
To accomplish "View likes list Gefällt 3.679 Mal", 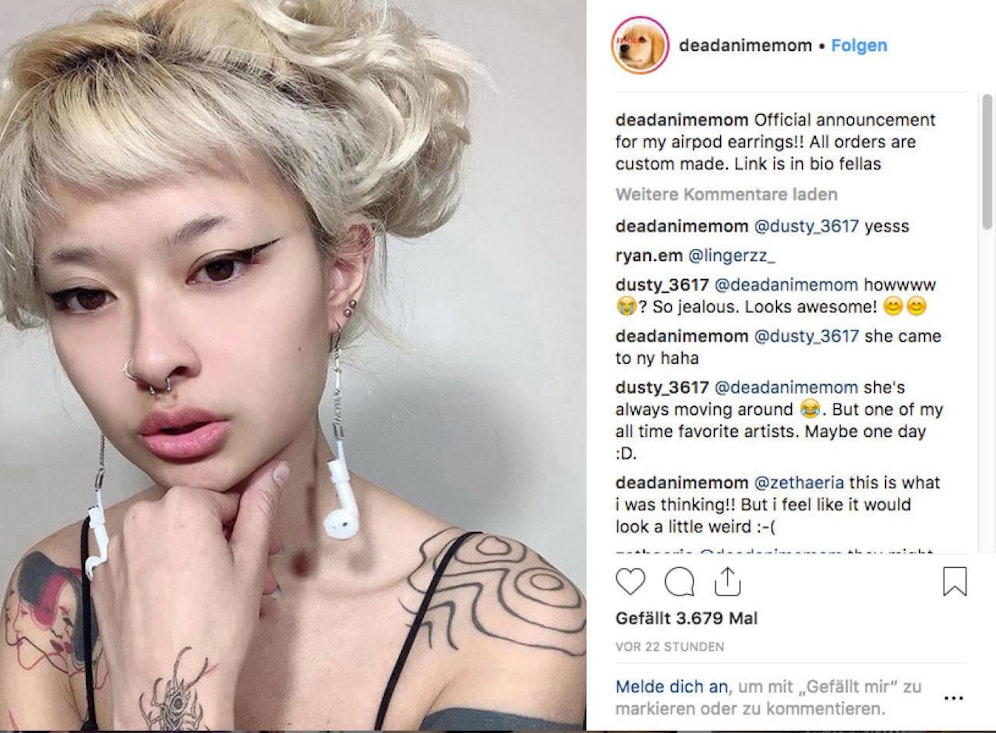I will click(x=686, y=618).
